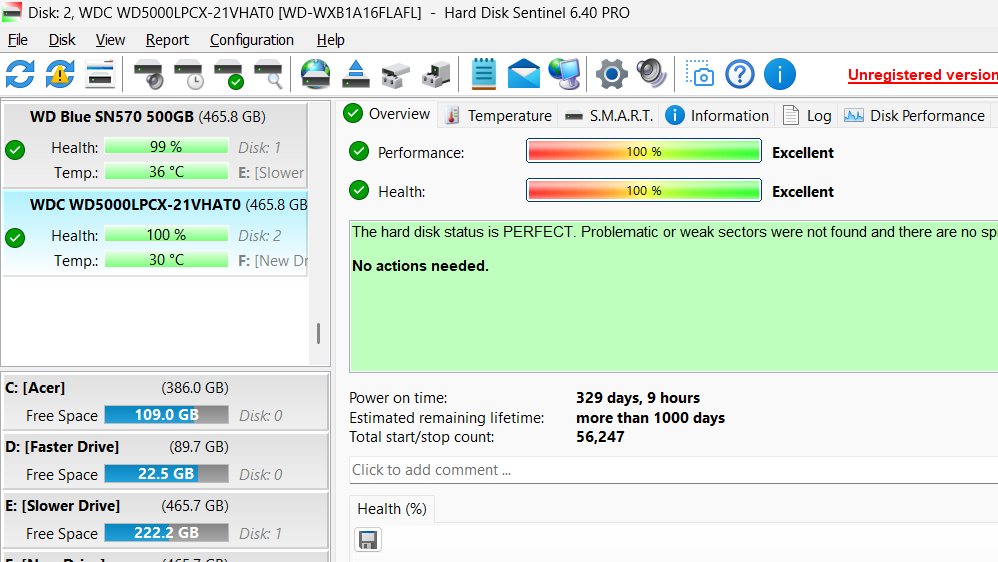
Task: Click green check icon beside WDC WD5000LPCX disk
Action: click(15, 238)
